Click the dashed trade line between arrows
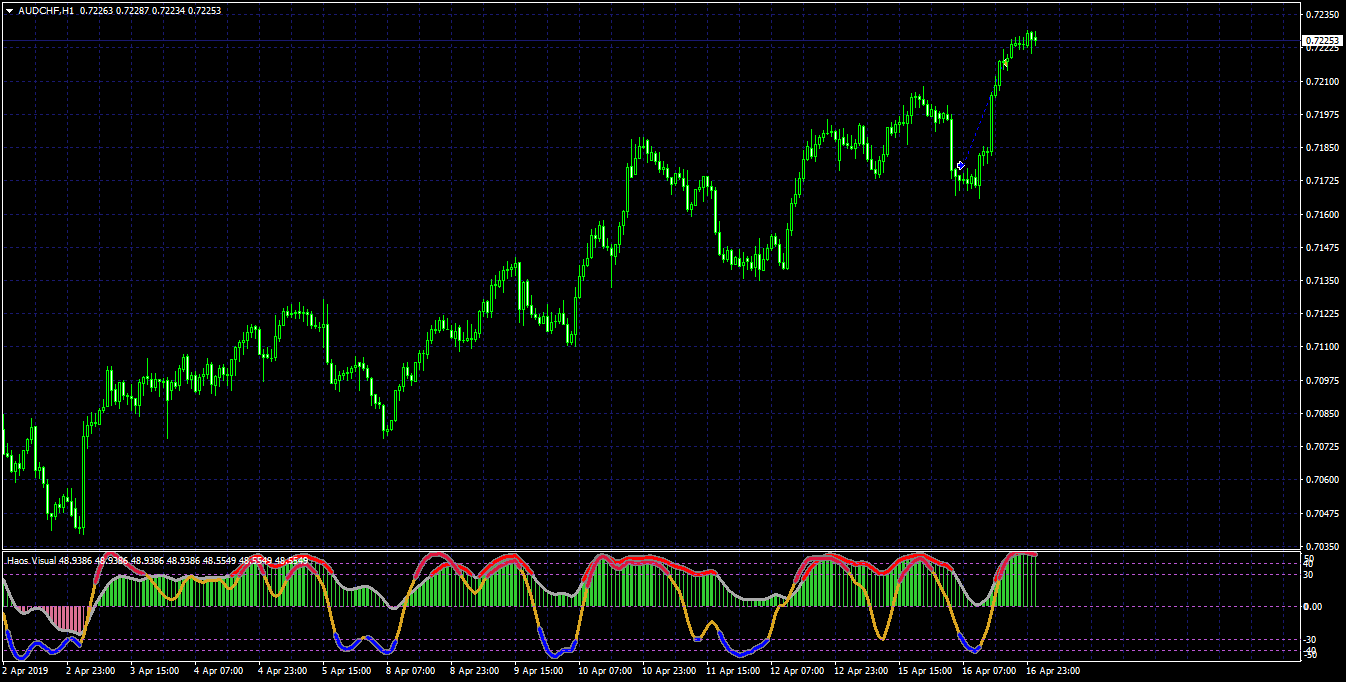Viewport: 1346px width, 682px height. coord(982,114)
